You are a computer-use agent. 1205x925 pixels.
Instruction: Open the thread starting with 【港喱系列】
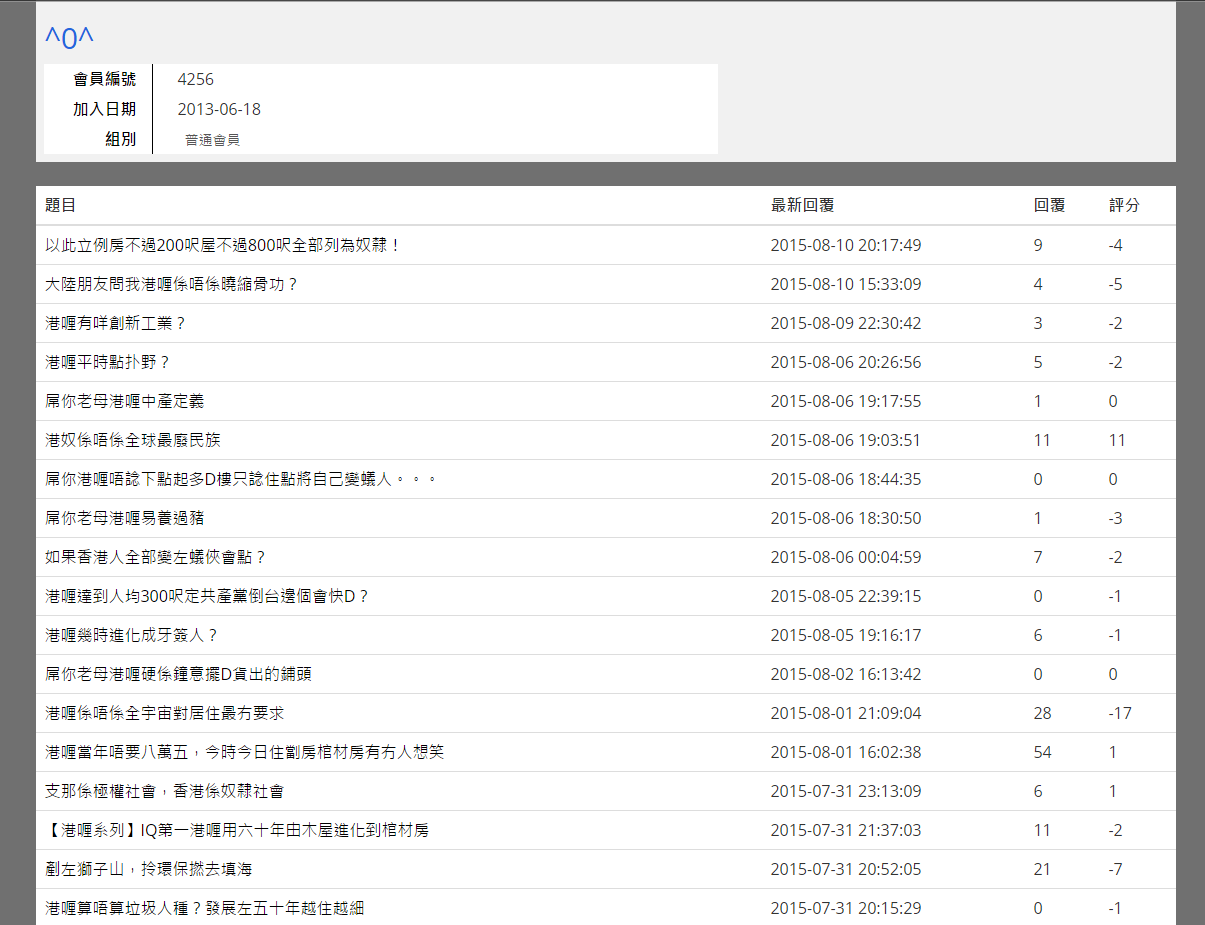(x=237, y=830)
